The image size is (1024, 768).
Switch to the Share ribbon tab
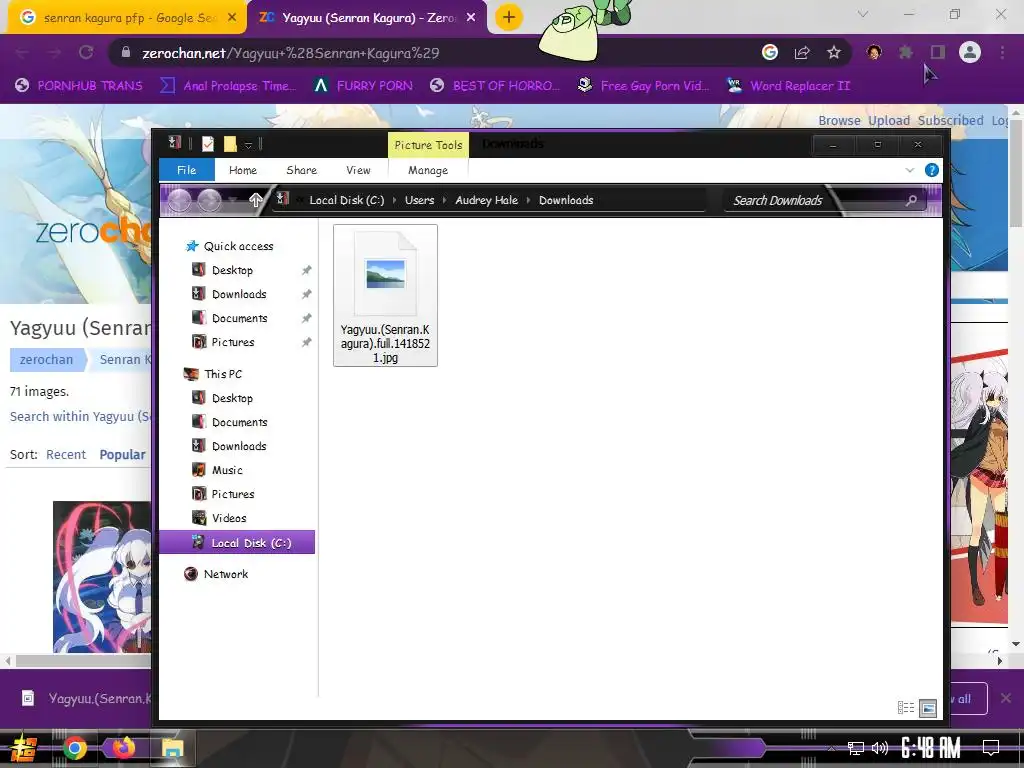[301, 170]
